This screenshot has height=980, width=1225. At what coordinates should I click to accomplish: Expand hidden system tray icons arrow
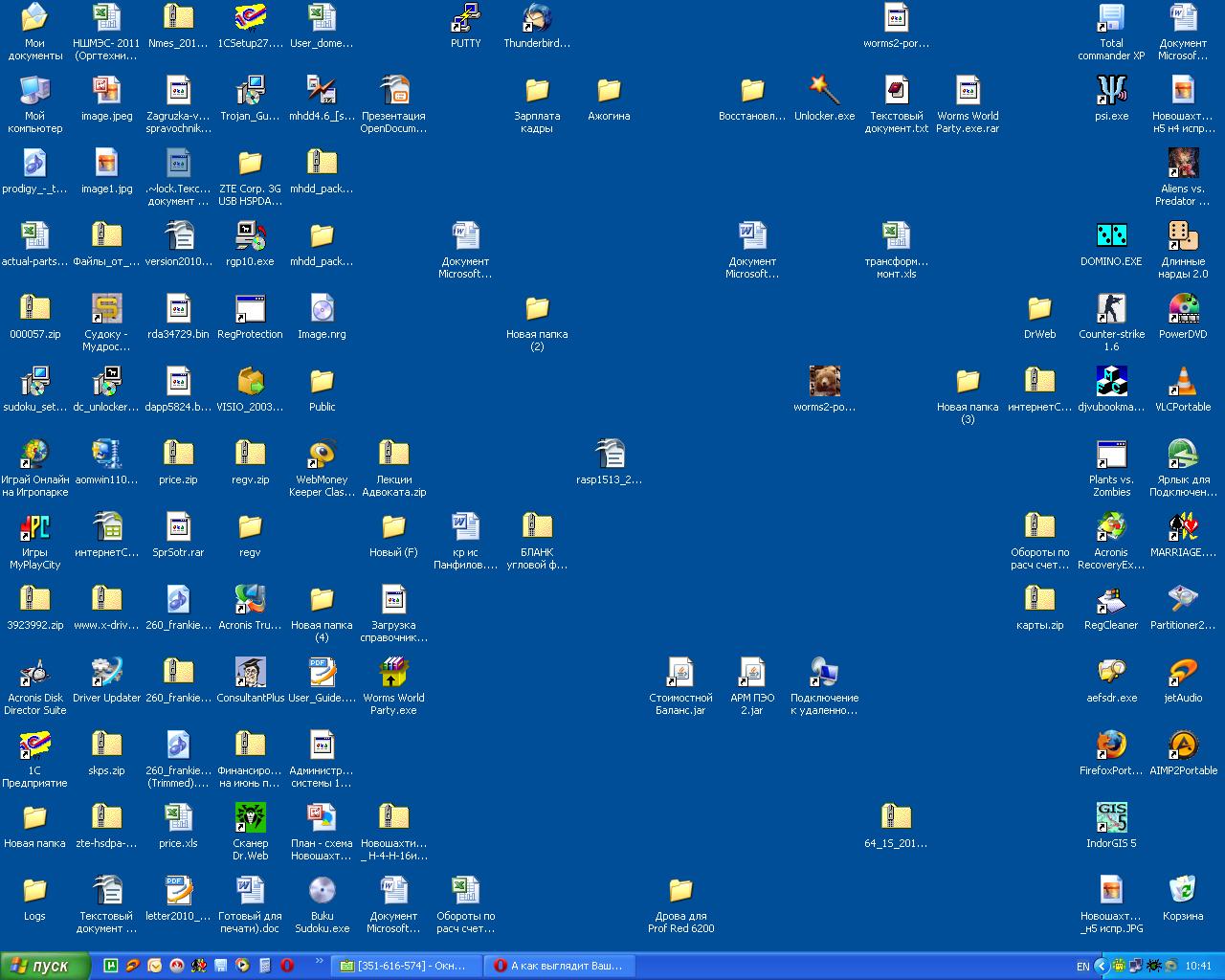(1101, 967)
